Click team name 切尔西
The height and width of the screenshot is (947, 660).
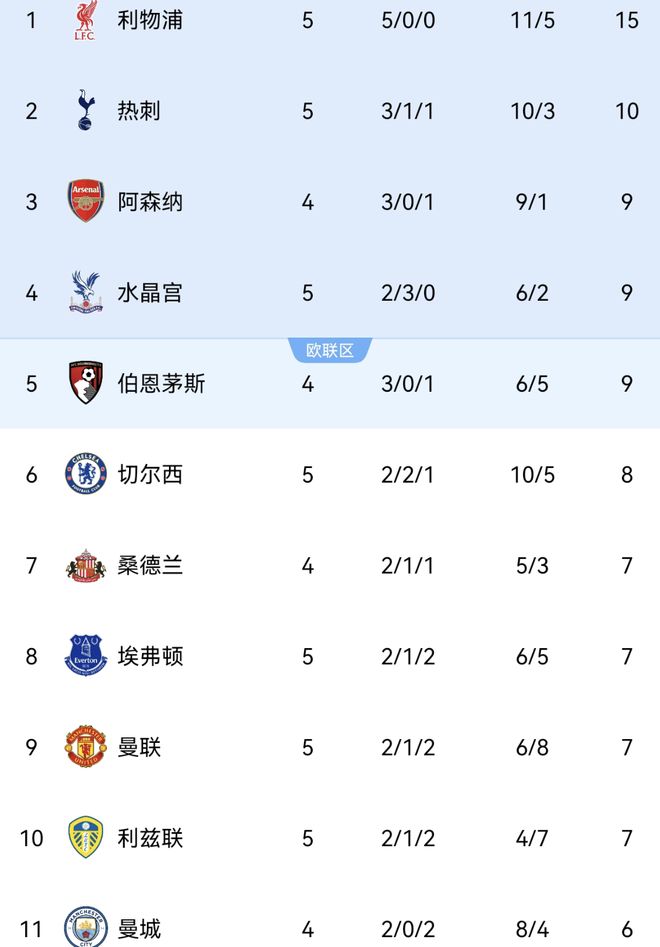(x=150, y=474)
